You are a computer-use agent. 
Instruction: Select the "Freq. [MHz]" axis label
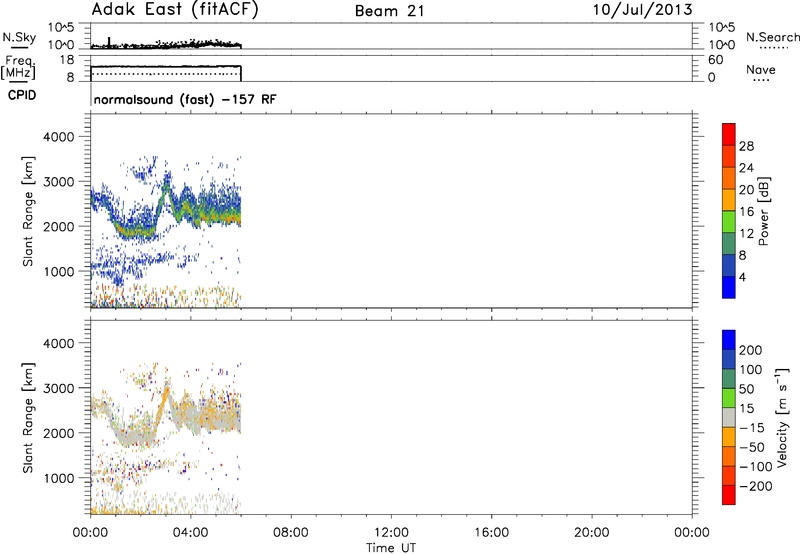(x=19, y=68)
